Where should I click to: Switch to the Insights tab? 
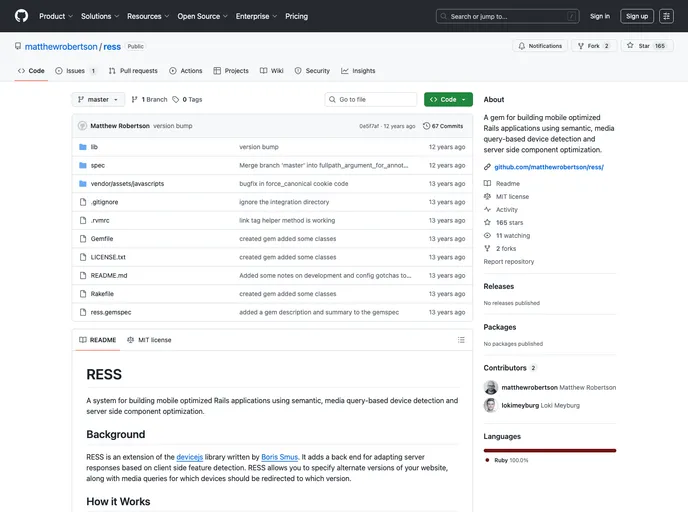click(358, 71)
